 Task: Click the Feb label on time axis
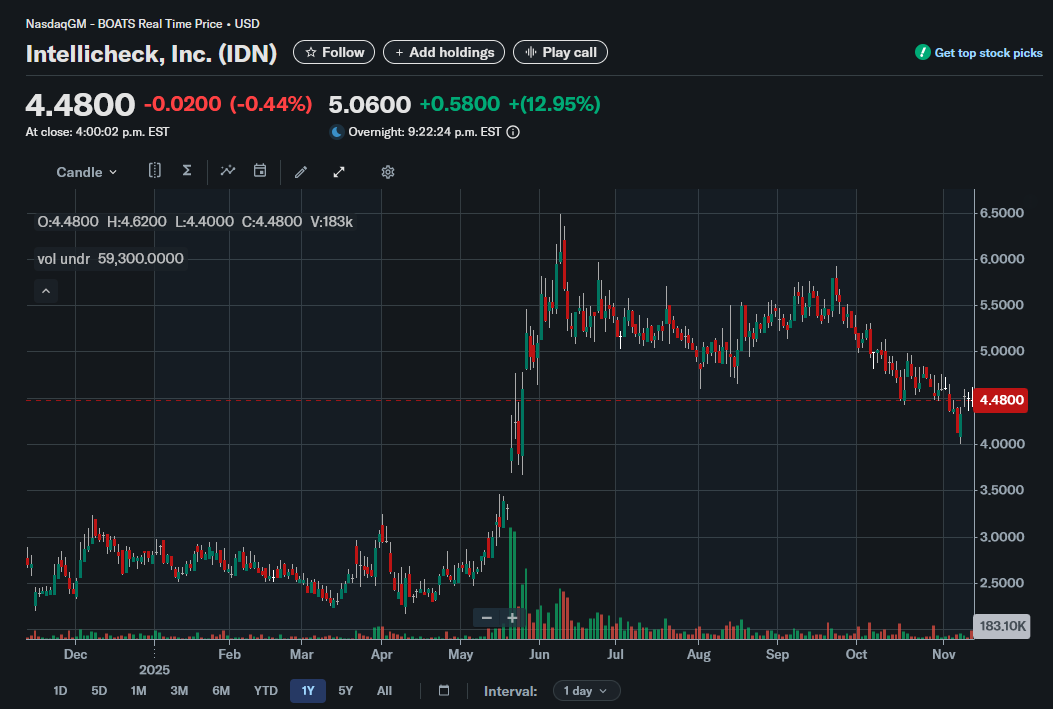pos(229,654)
